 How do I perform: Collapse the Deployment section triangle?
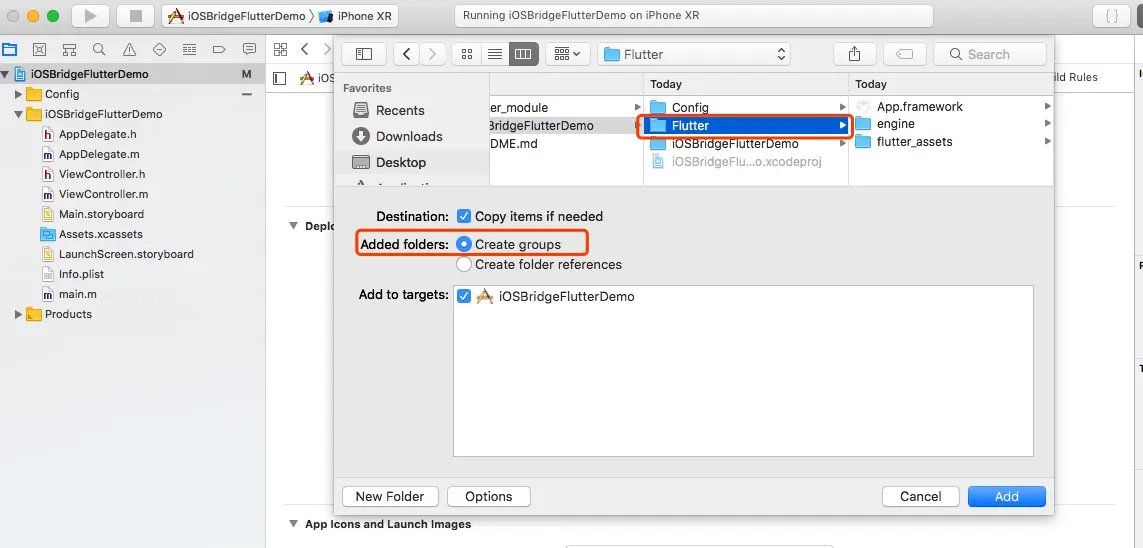point(294,226)
